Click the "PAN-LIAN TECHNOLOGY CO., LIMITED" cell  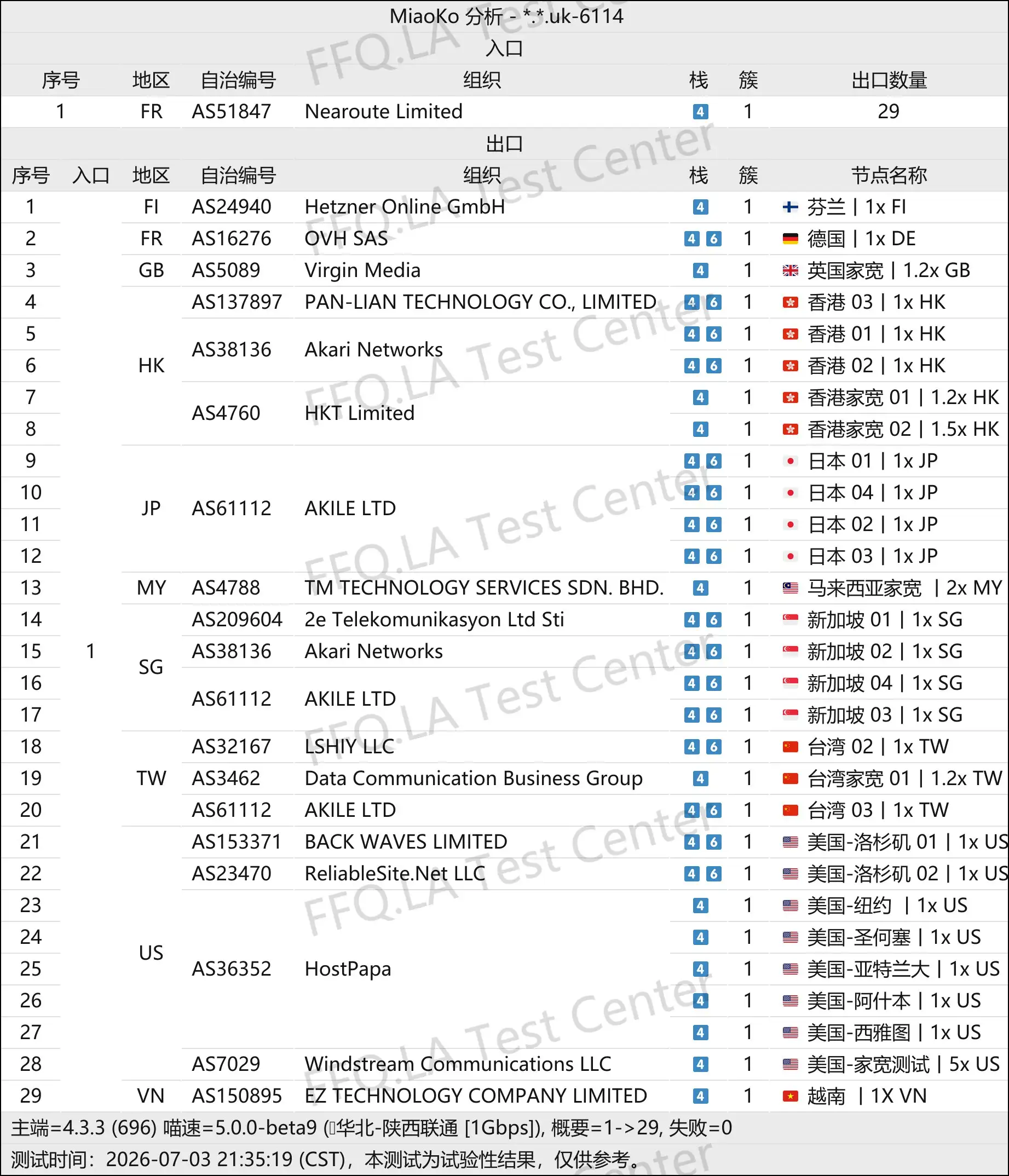(x=481, y=302)
